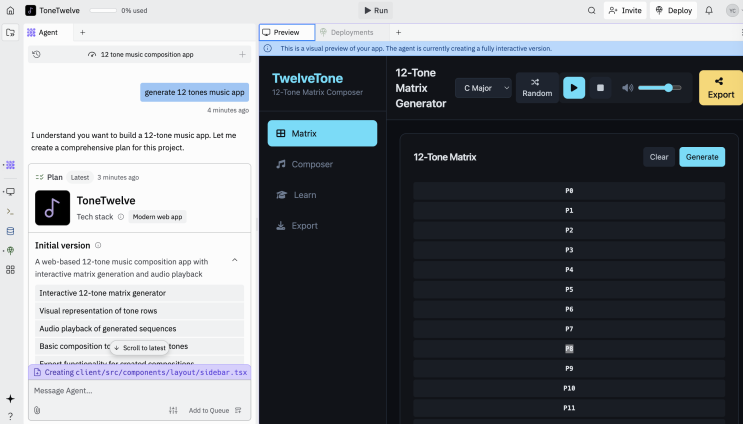The image size is (743, 424).
Task: Open chat history clock icon
Action: [36, 54]
